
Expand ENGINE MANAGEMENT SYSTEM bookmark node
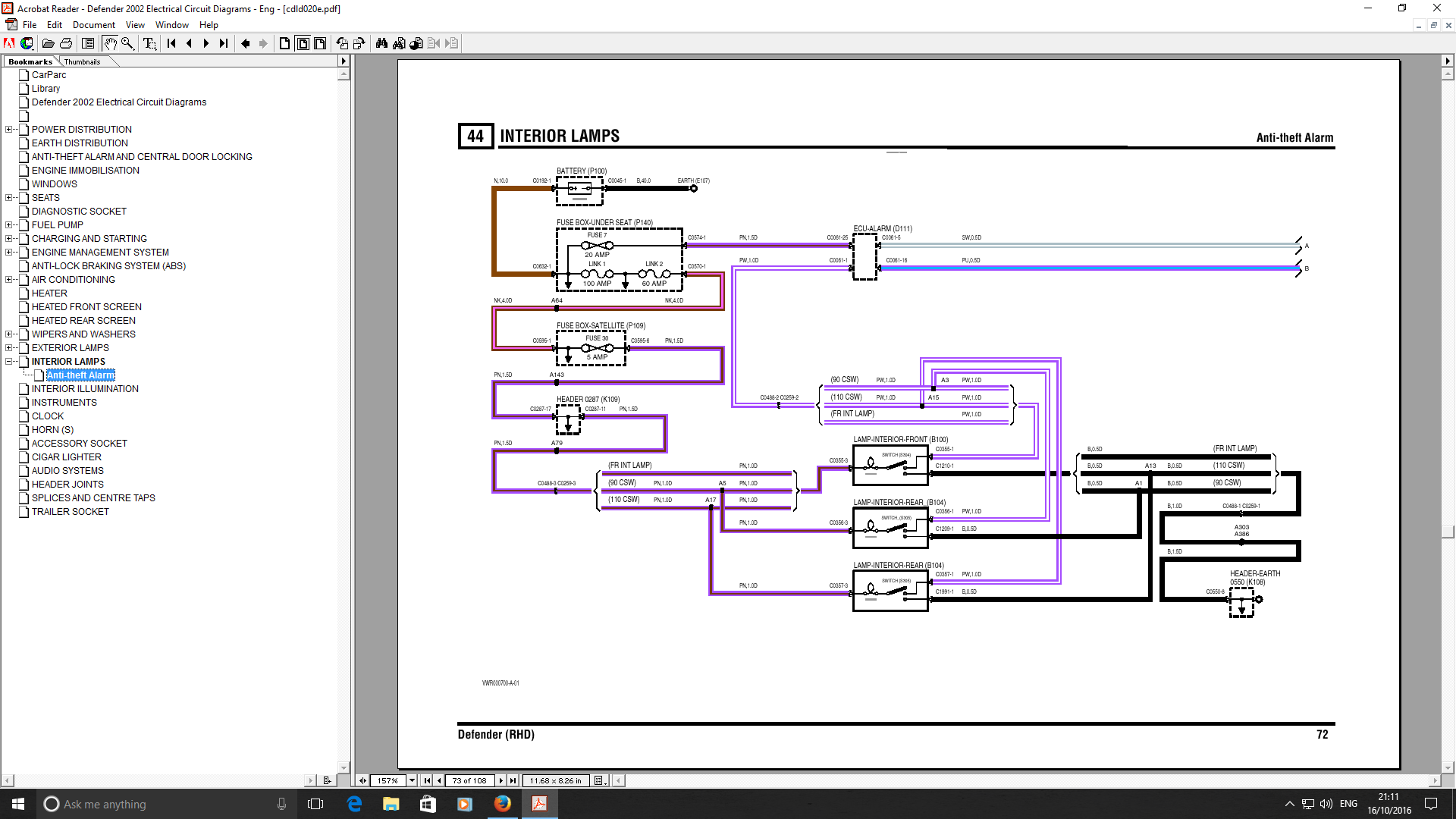[x=8, y=253]
